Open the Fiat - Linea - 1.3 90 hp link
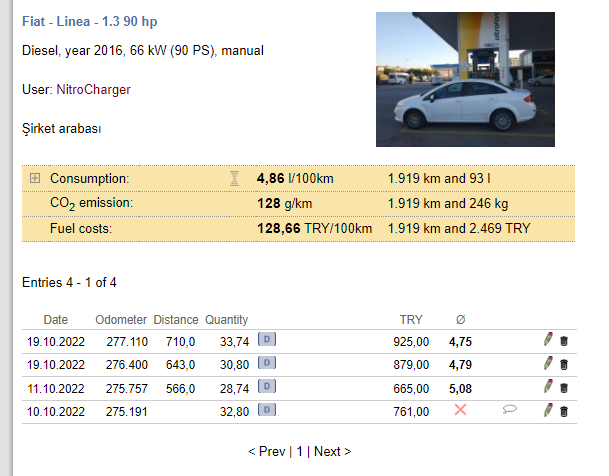609x476 pixels. tap(90, 21)
